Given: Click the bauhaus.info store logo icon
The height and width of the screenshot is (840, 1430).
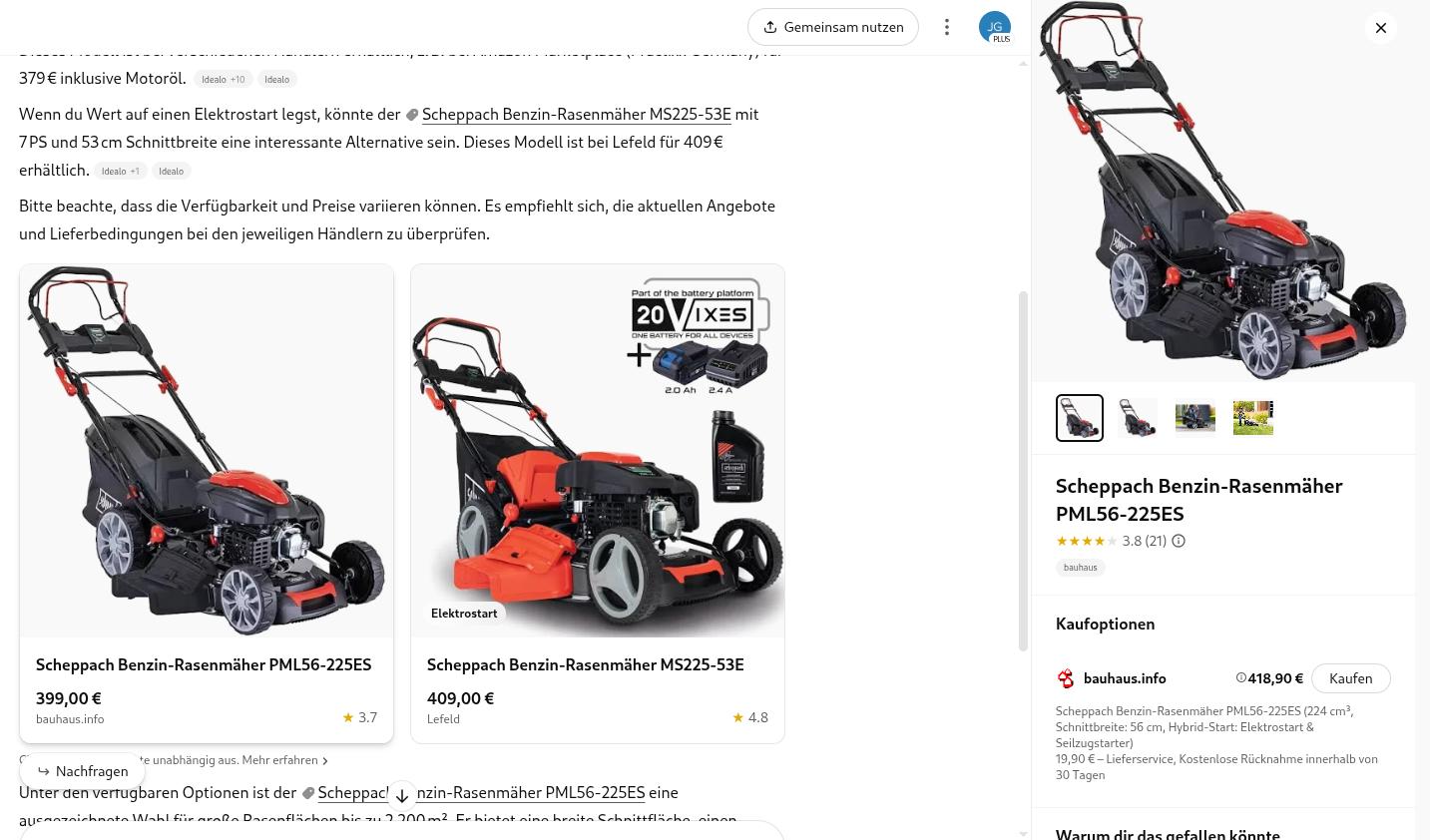Looking at the screenshot, I should (1066, 678).
